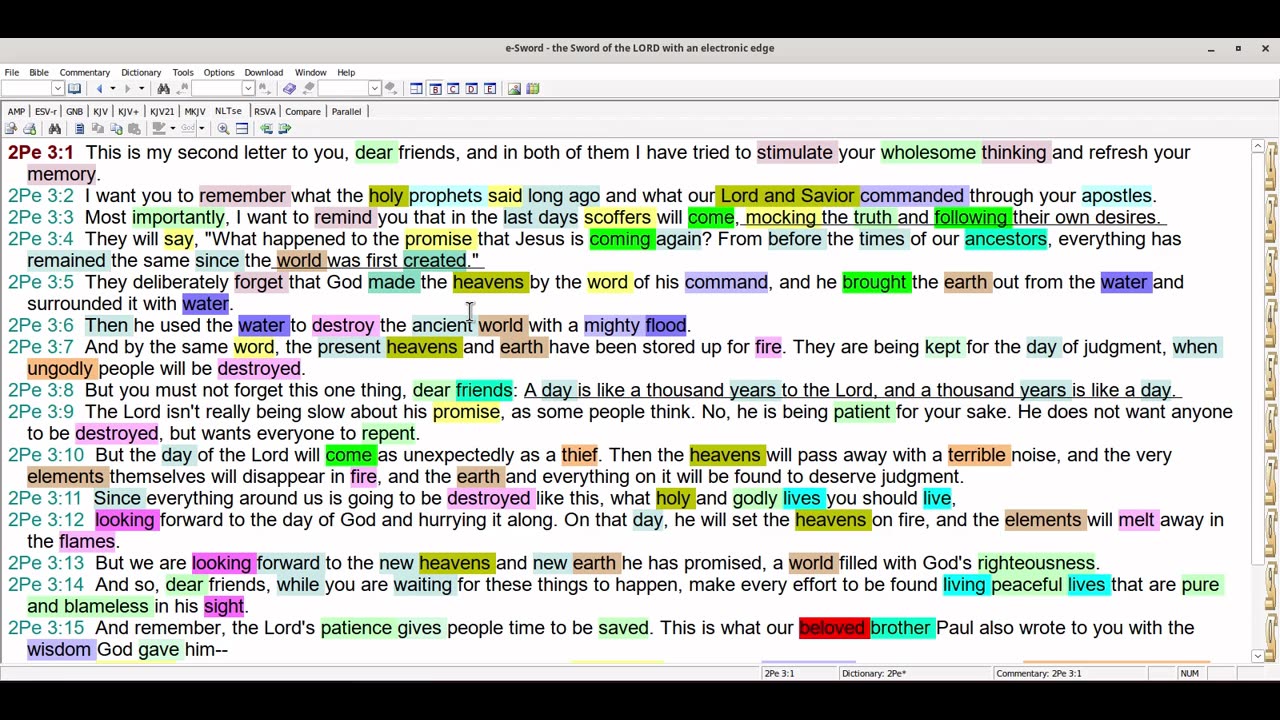Viewport: 1280px width, 720px height.
Task: Open the back history dropdown arrow
Action: point(112,89)
